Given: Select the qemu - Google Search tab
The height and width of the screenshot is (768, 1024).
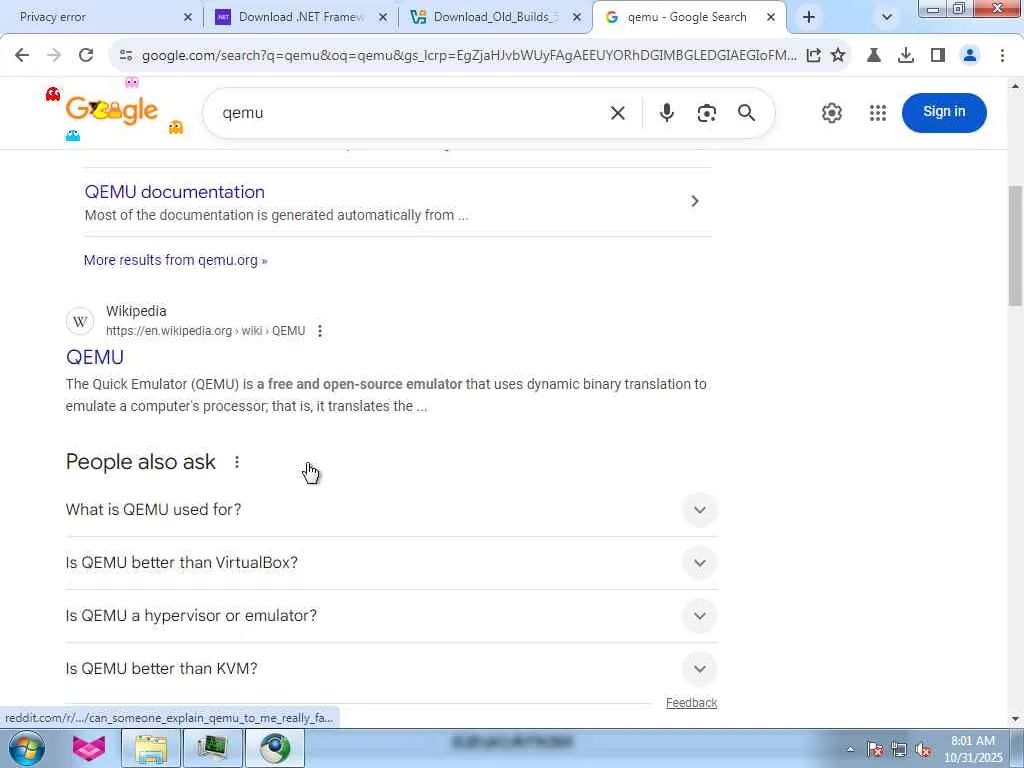Looking at the screenshot, I should click(689, 18).
